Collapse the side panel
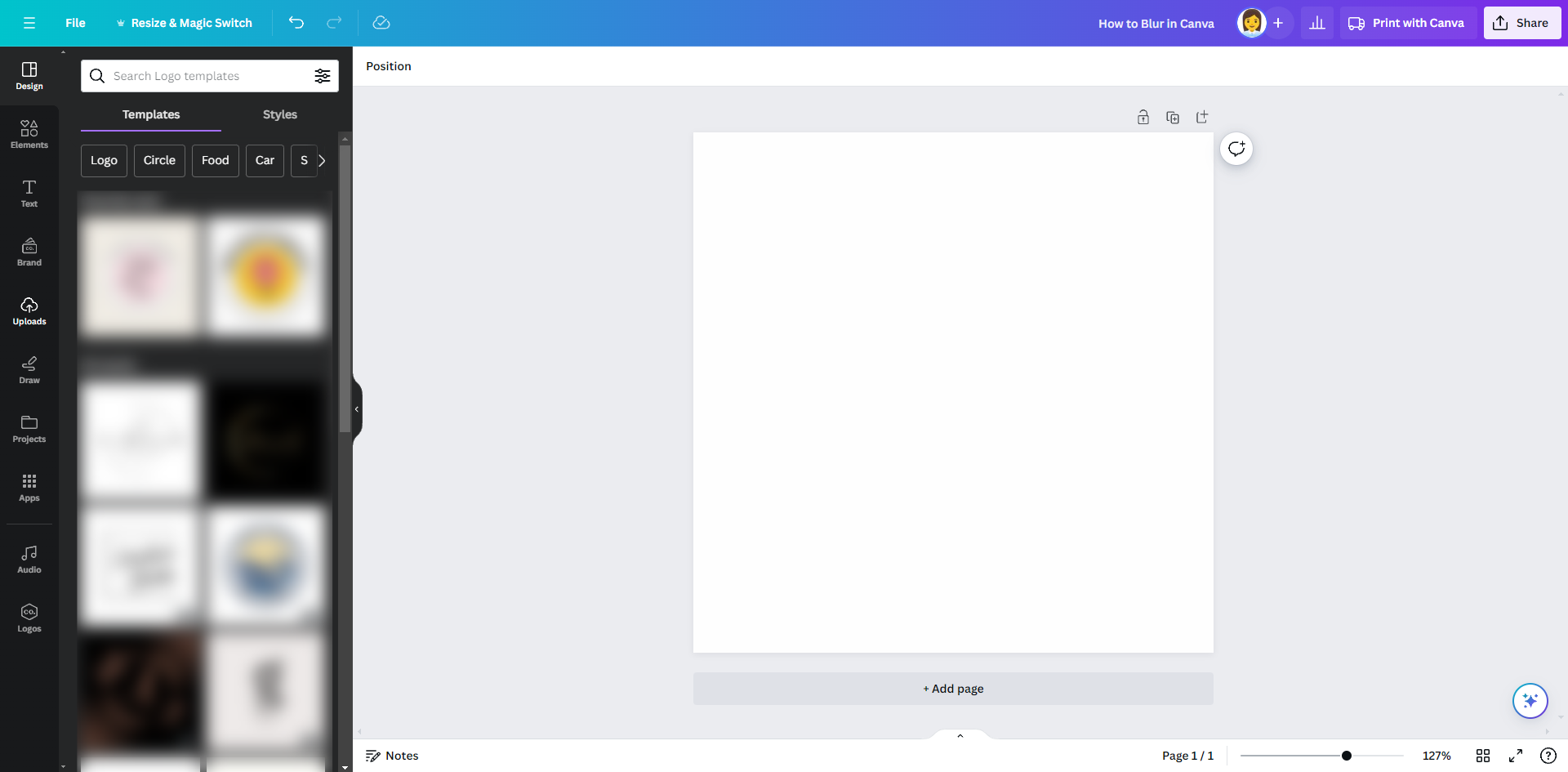 coord(357,409)
